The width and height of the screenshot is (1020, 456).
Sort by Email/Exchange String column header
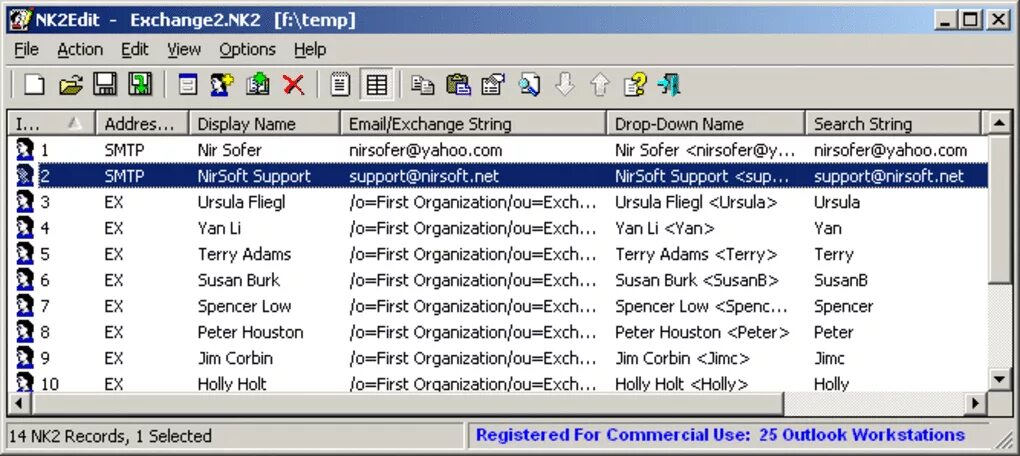click(473, 124)
